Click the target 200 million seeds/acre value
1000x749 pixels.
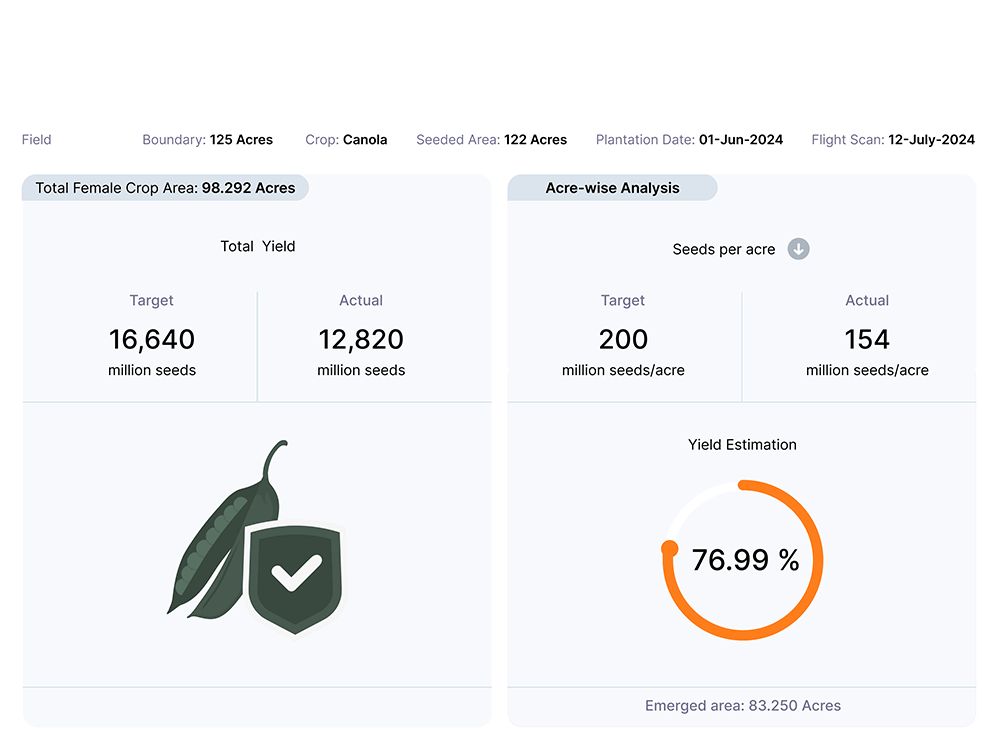click(x=623, y=340)
